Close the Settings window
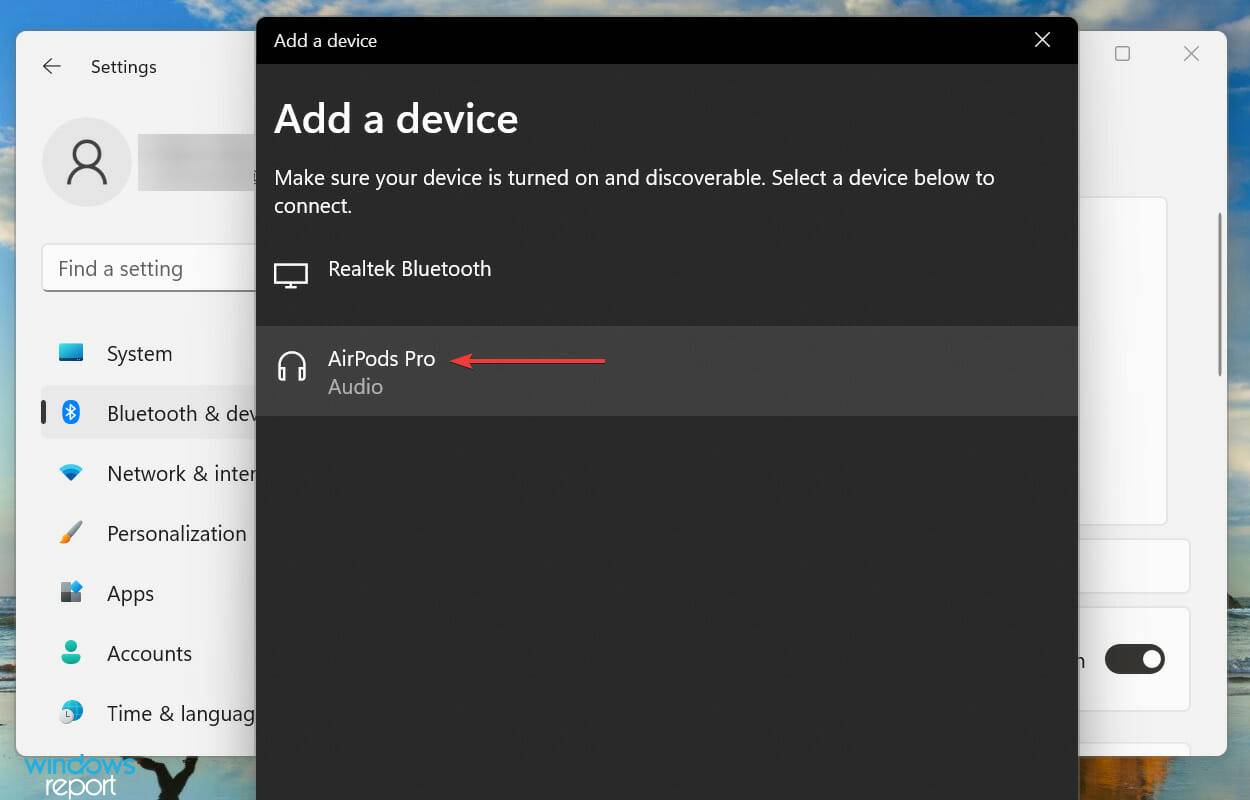 point(1191,54)
